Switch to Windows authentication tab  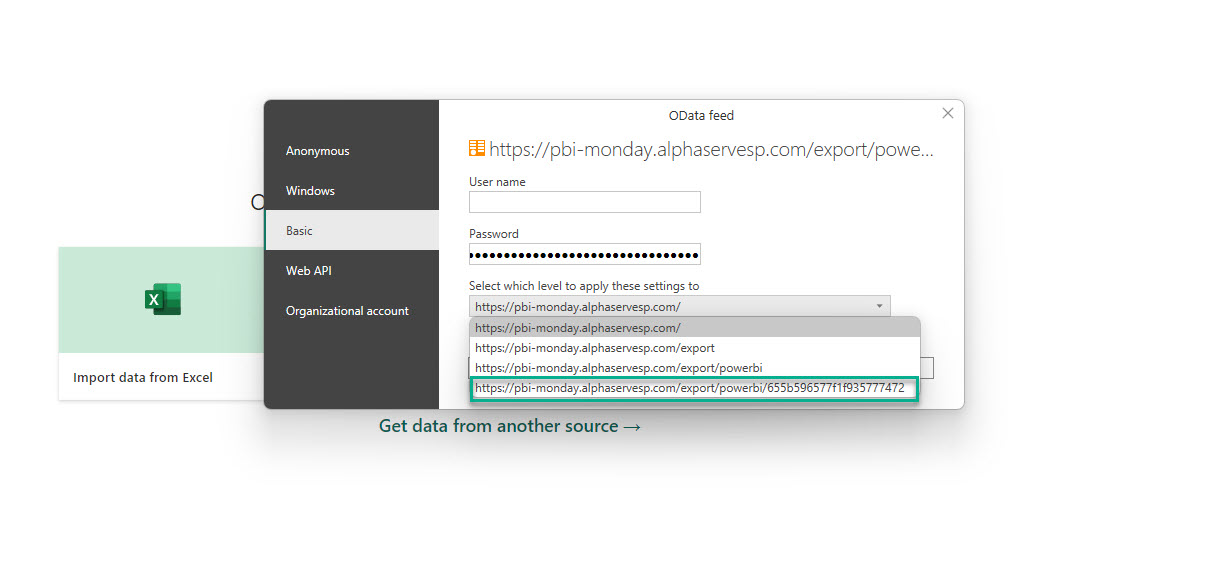coord(310,191)
